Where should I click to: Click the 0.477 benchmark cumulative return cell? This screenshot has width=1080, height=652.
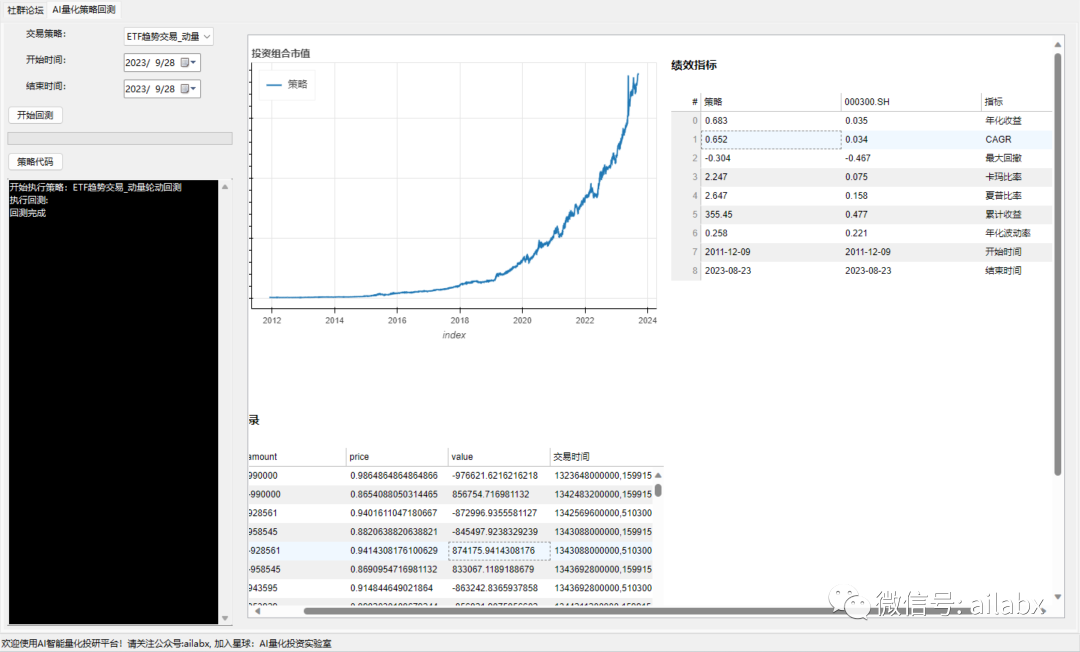click(911, 215)
